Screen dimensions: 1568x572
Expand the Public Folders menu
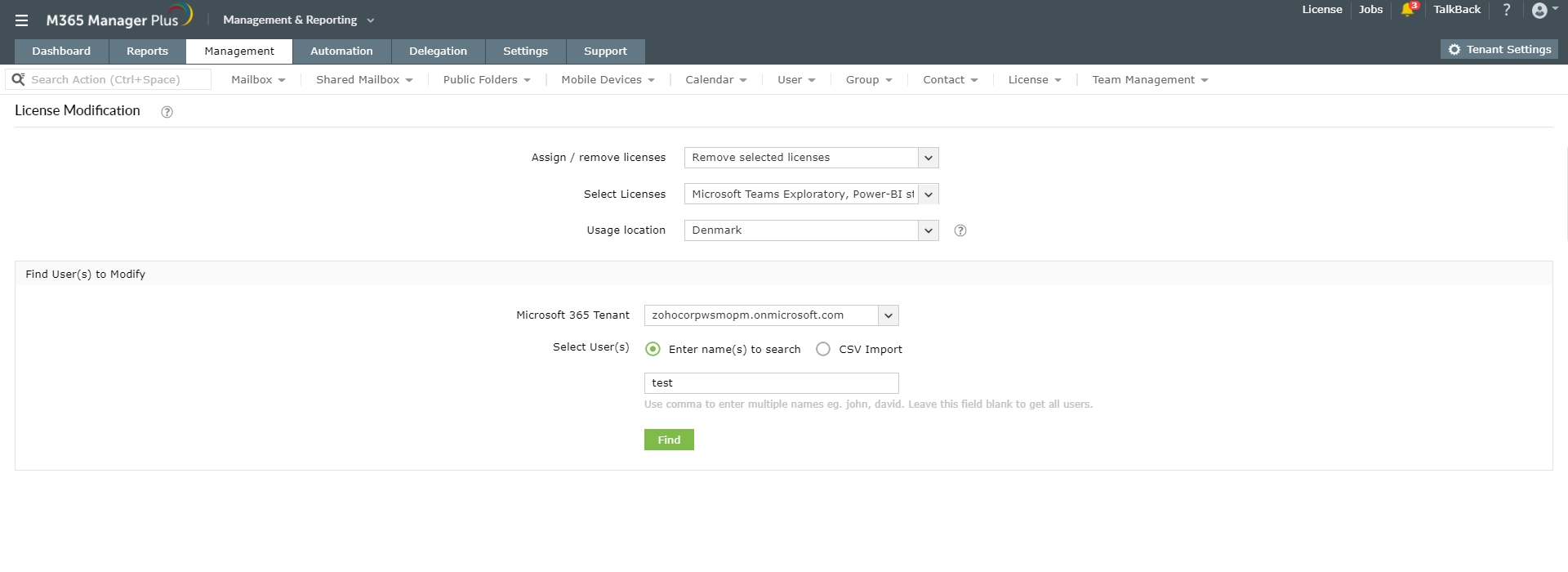pyautogui.click(x=487, y=80)
